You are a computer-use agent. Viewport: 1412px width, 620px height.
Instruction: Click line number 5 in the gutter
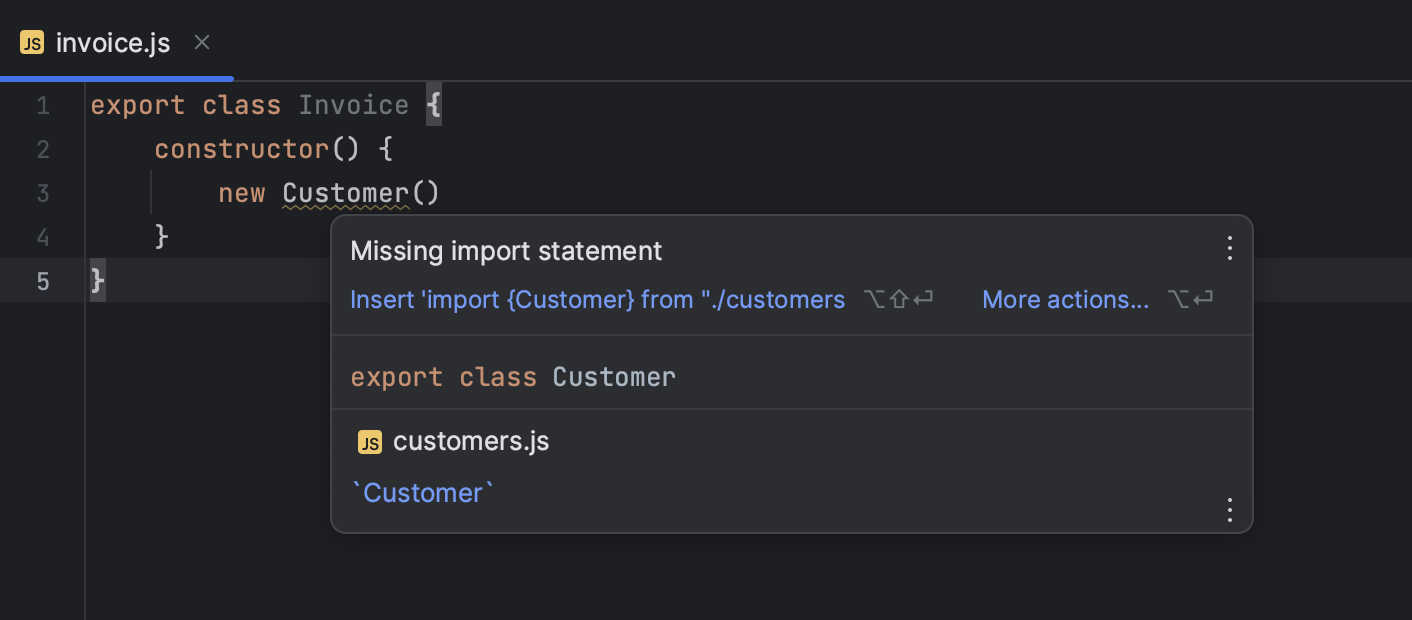tap(42, 281)
